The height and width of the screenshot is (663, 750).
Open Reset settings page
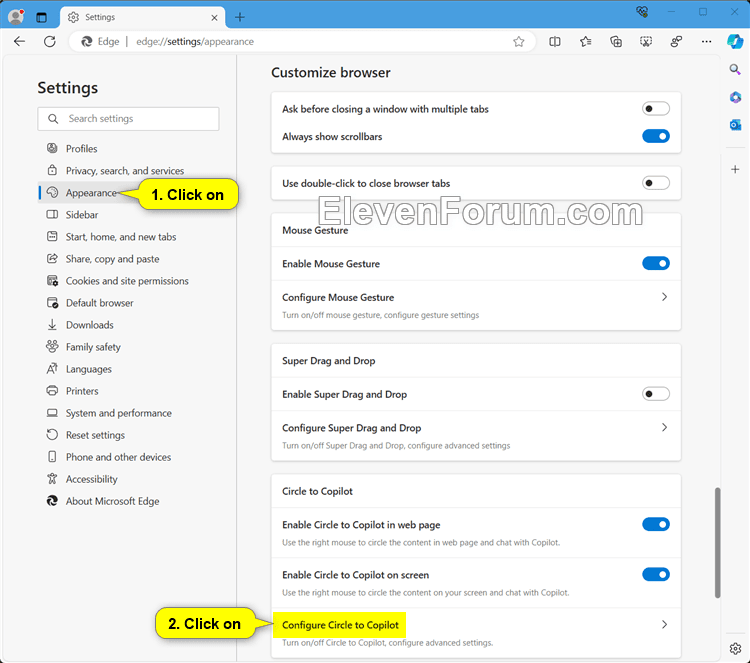[x=95, y=435]
